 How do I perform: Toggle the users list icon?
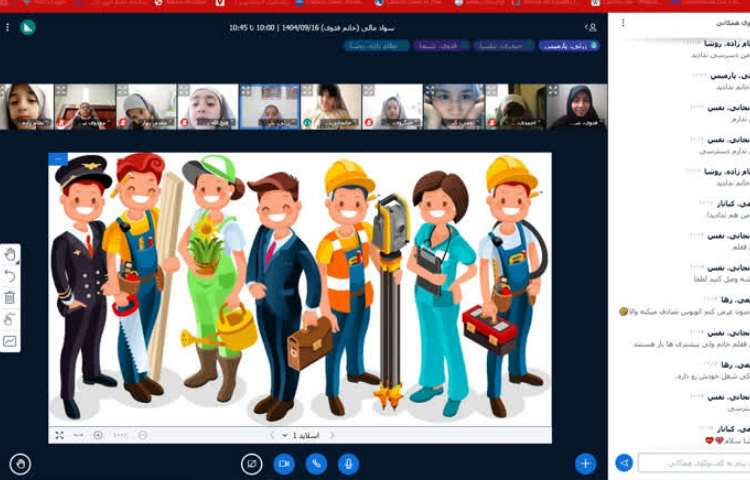591,27
